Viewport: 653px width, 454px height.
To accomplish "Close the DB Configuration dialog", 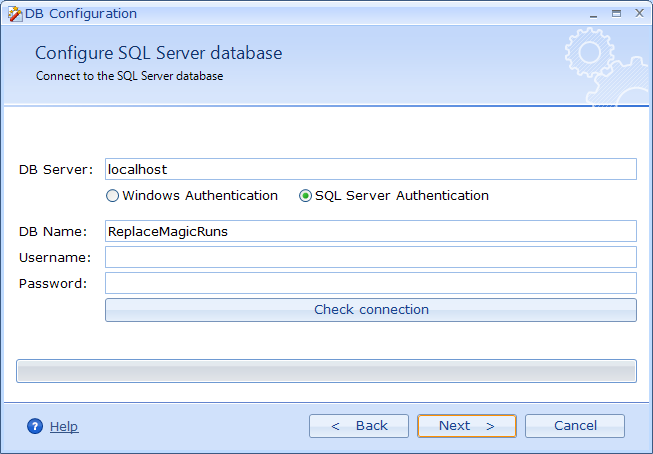I will (x=637, y=14).
